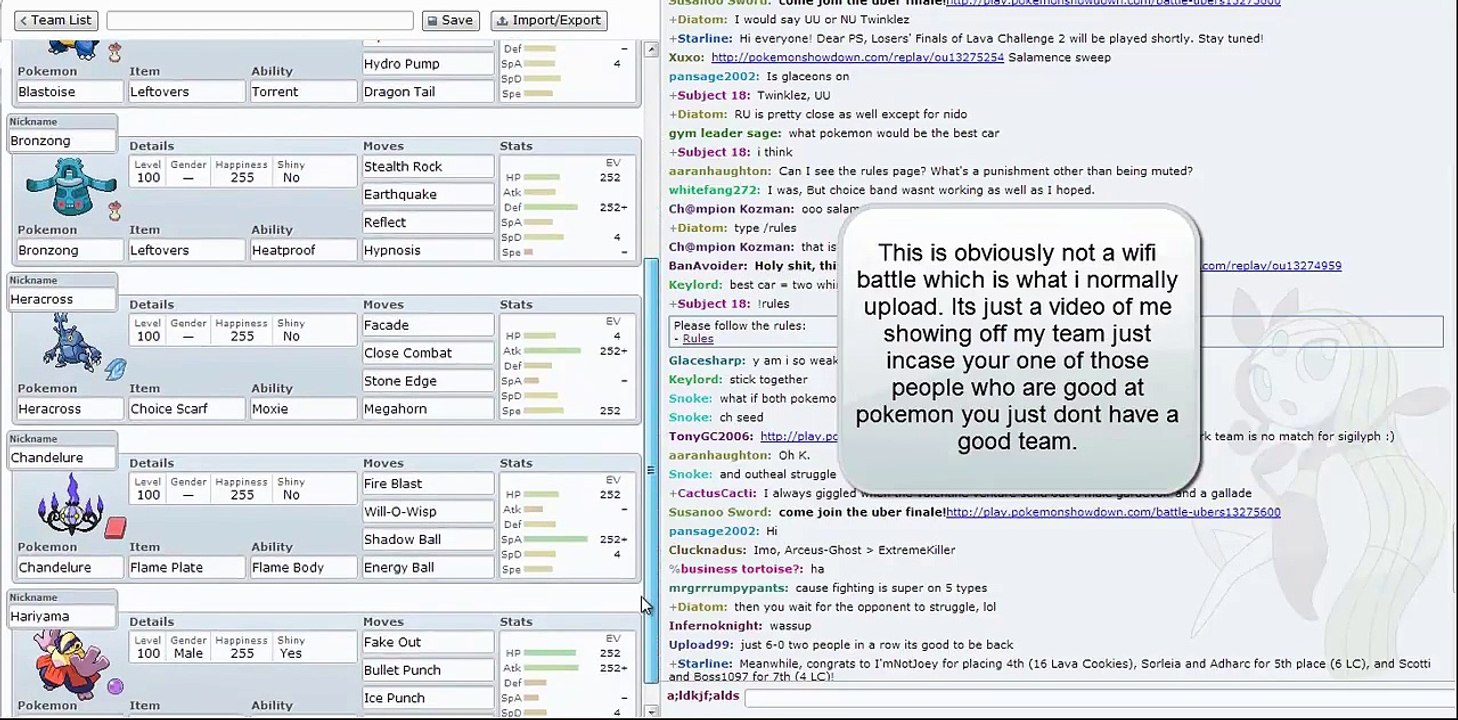Screen dimensions: 1458x720
Task: Select Hariyama's Fake Out move
Action: pyautogui.click(x=428, y=643)
